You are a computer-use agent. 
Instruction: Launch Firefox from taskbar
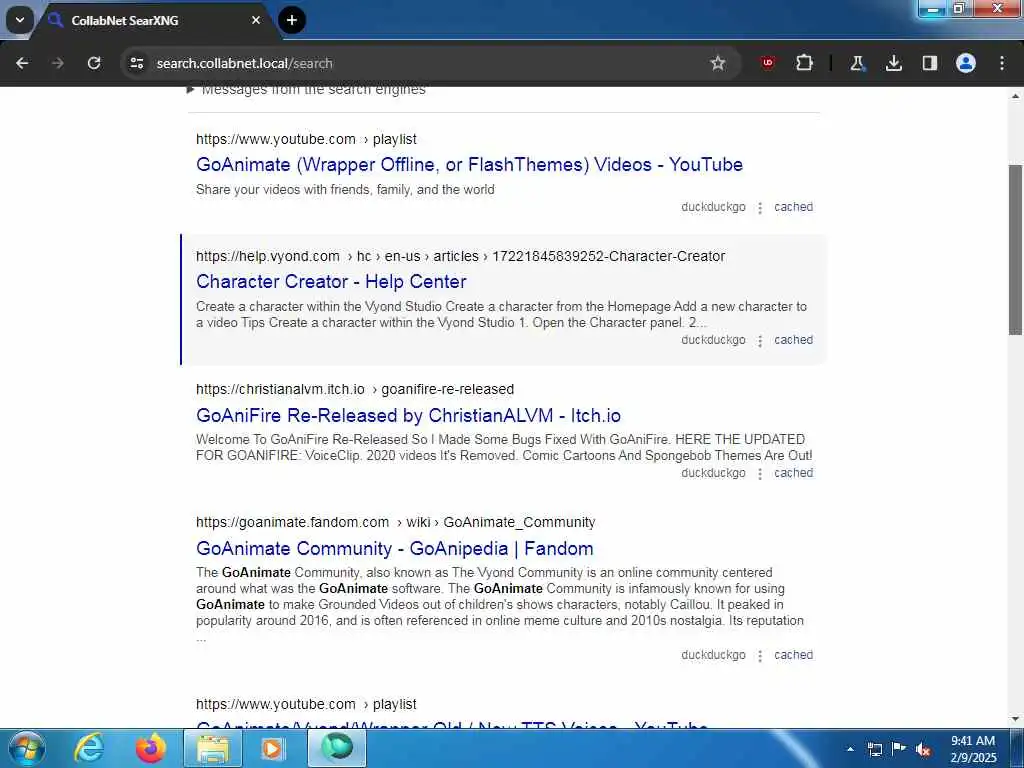[x=150, y=748]
